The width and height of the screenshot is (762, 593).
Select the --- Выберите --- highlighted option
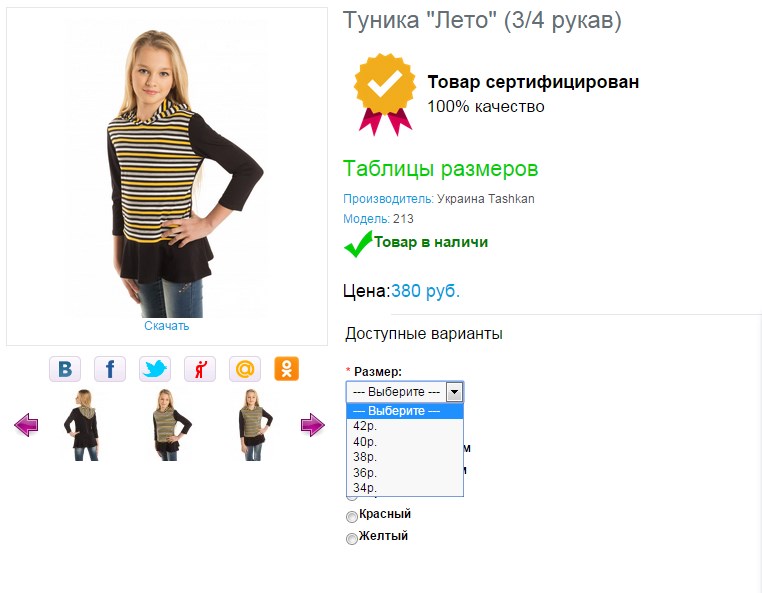click(x=405, y=411)
